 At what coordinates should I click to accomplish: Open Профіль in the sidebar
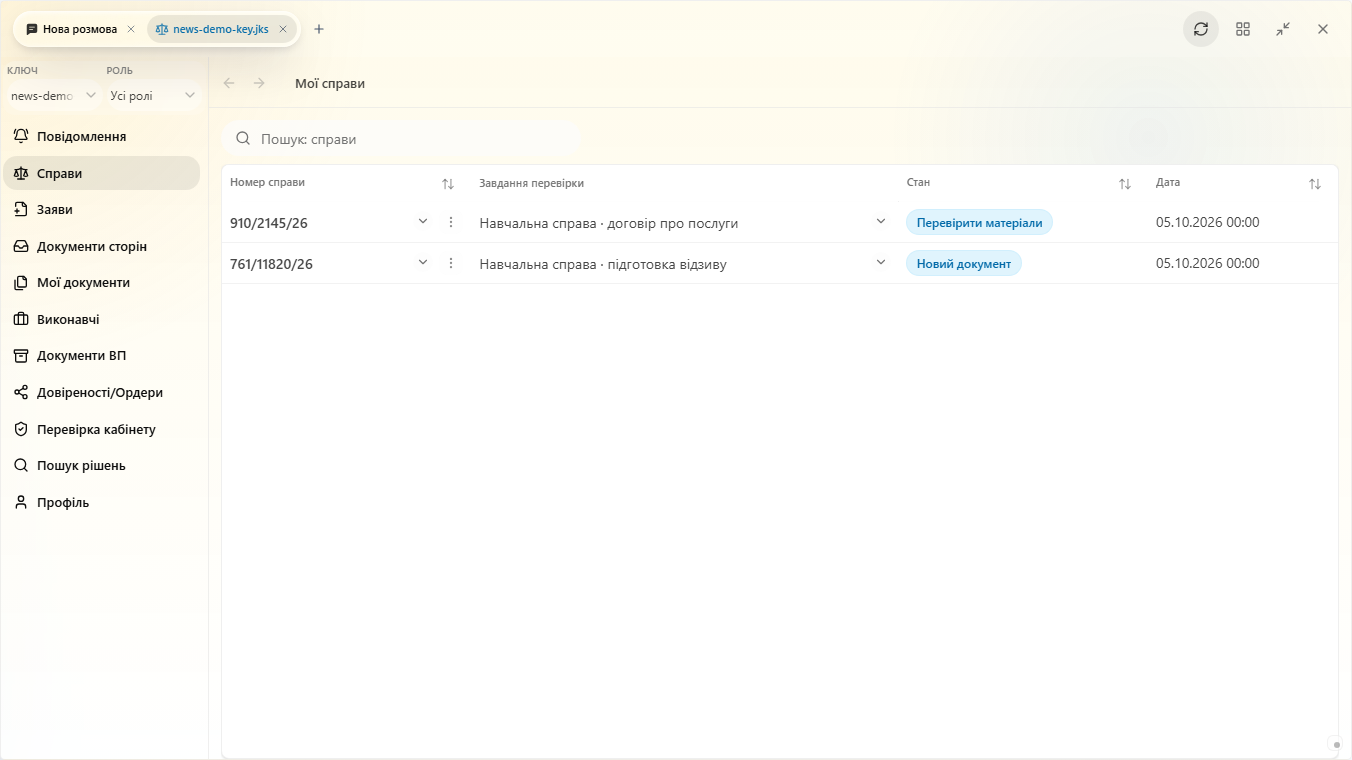tap(102, 502)
